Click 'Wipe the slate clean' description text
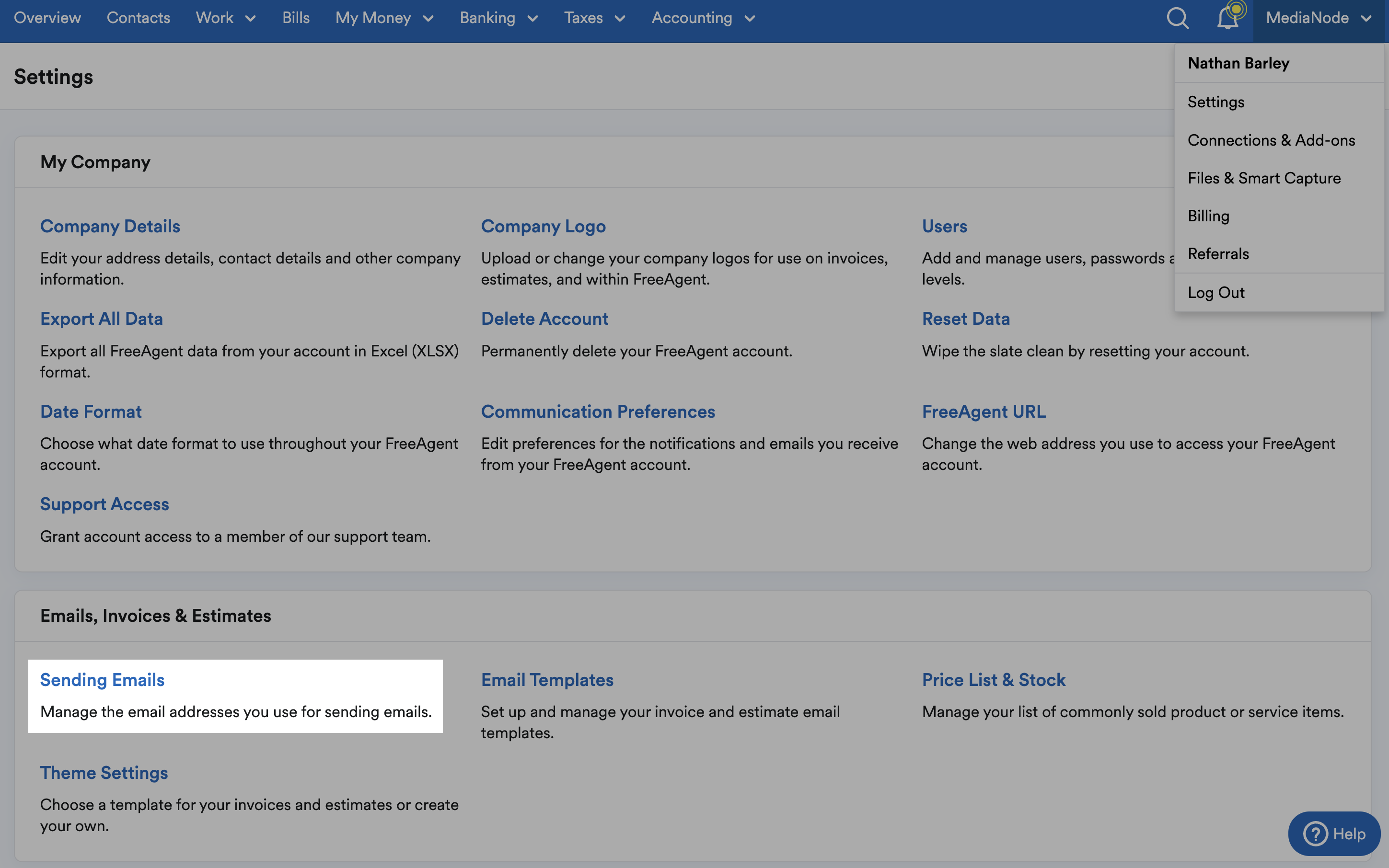This screenshot has width=1389, height=868. (x=1086, y=351)
